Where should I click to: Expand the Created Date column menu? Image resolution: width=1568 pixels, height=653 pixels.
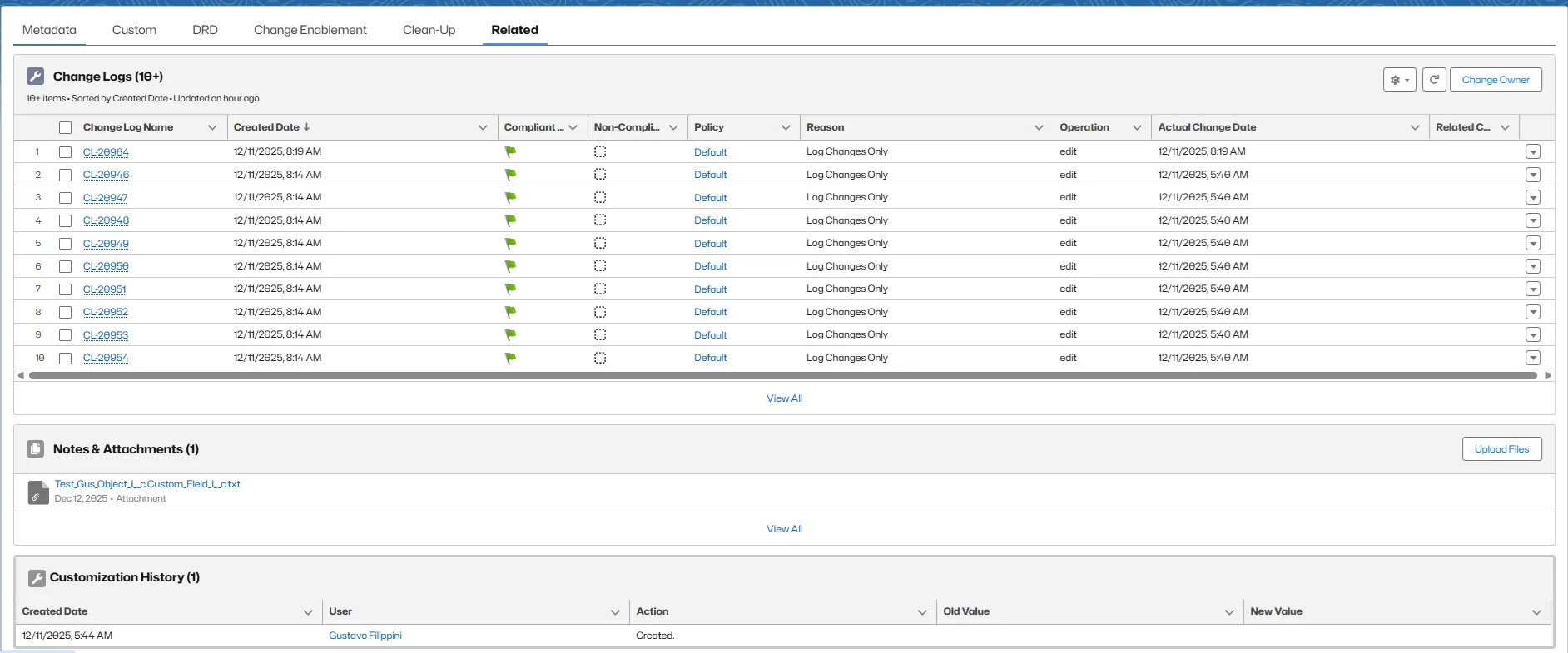click(483, 128)
